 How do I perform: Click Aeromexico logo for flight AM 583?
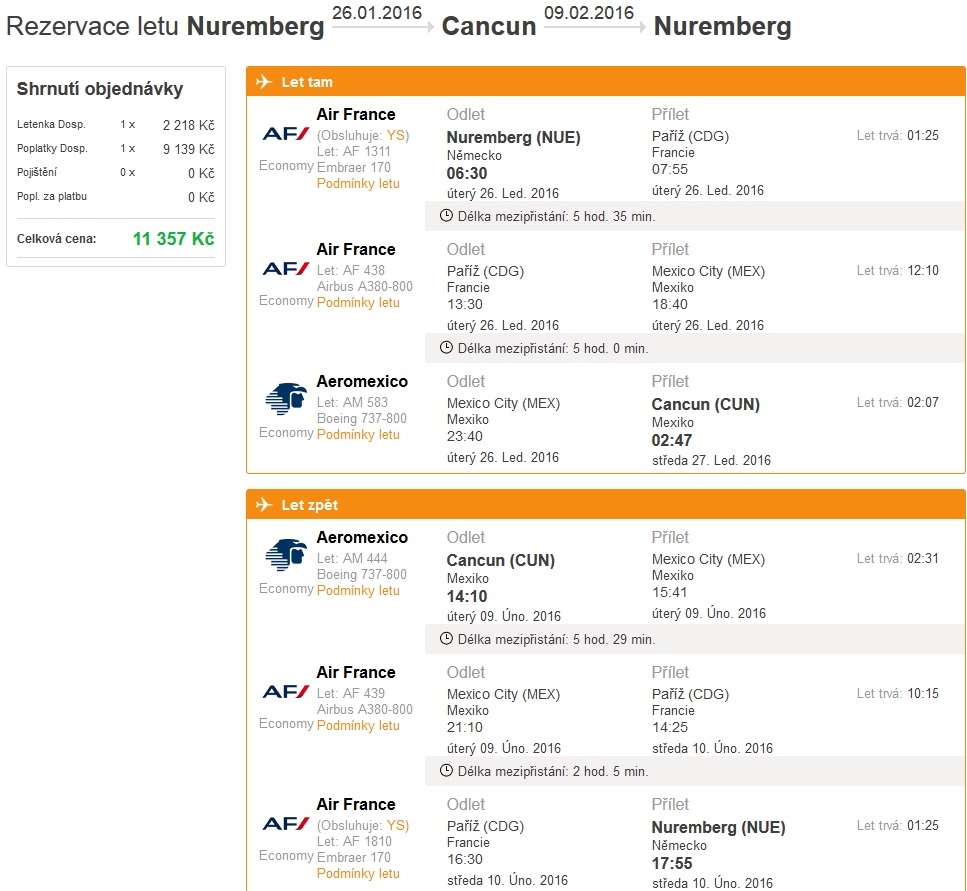(x=286, y=398)
